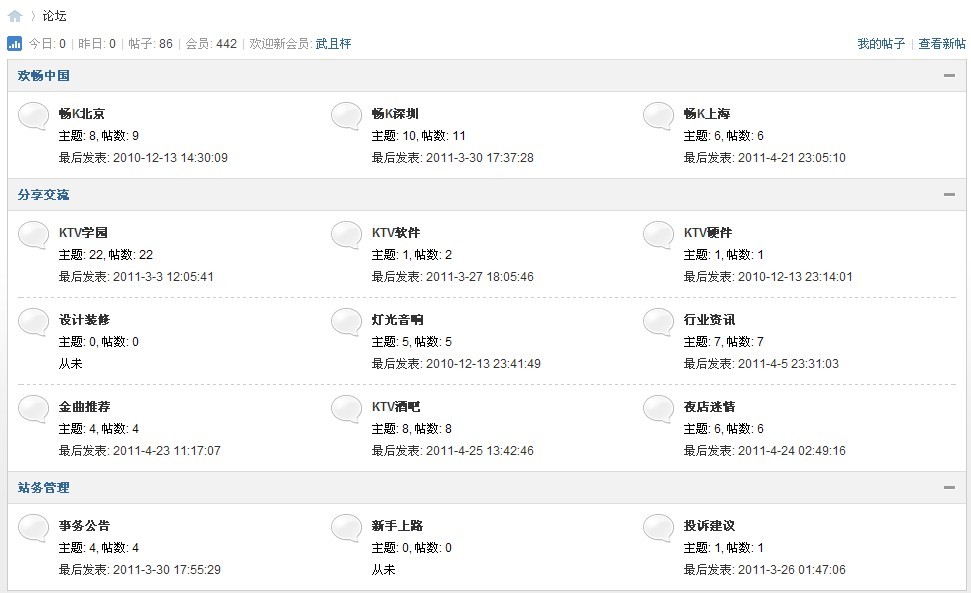Image resolution: width=971 pixels, height=593 pixels.
Task: Click the forum icon beside 灯光音响
Action: point(346,322)
